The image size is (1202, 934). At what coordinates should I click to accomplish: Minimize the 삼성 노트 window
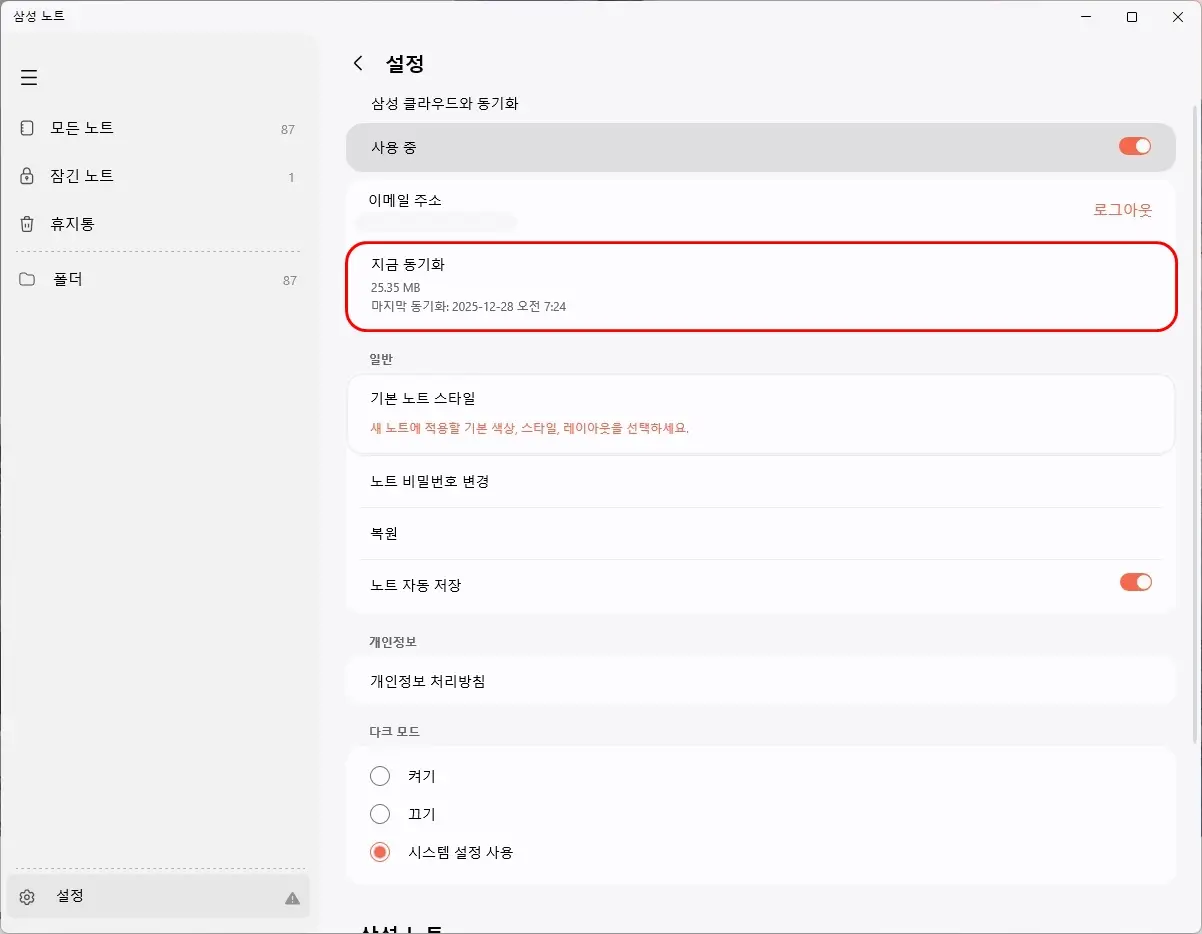tap(1086, 17)
